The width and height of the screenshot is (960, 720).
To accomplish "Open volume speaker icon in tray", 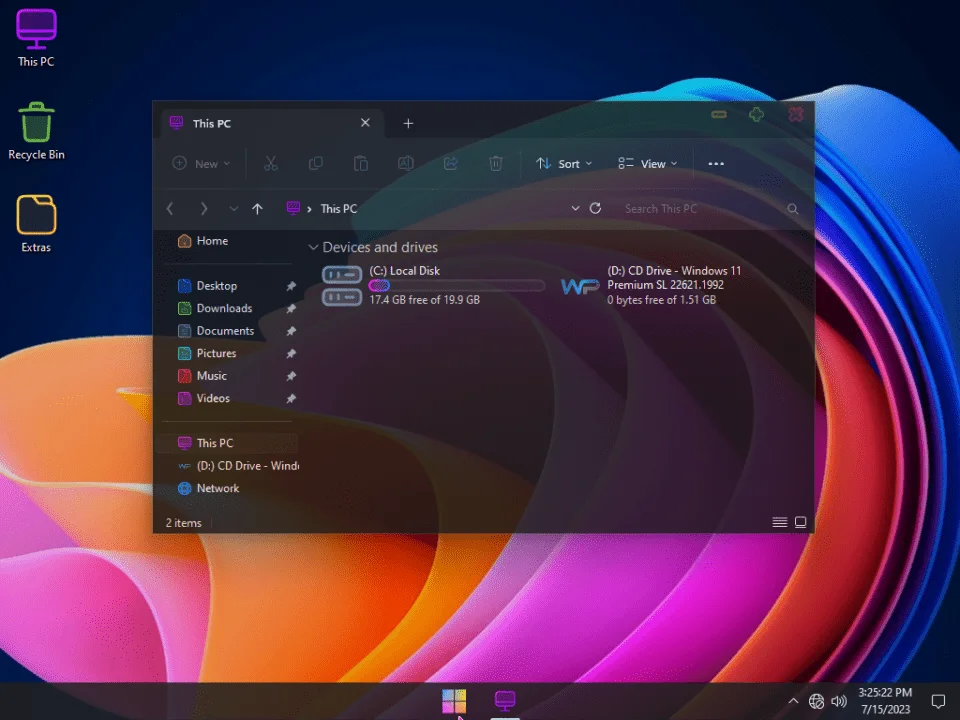I will [x=839, y=701].
